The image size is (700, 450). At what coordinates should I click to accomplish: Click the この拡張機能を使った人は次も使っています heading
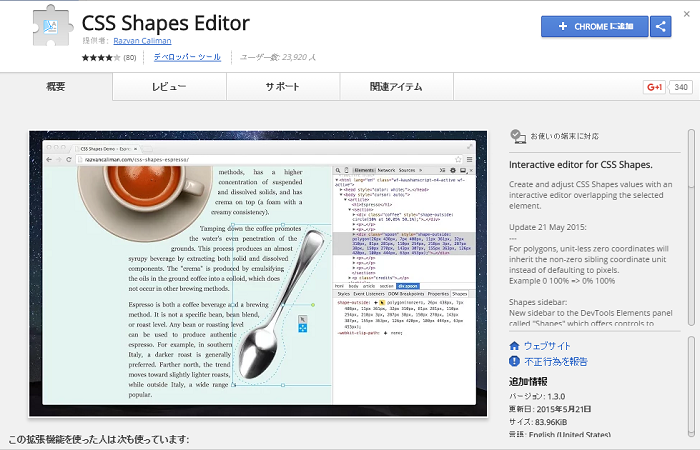pyautogui.click(x=99, y=440)
